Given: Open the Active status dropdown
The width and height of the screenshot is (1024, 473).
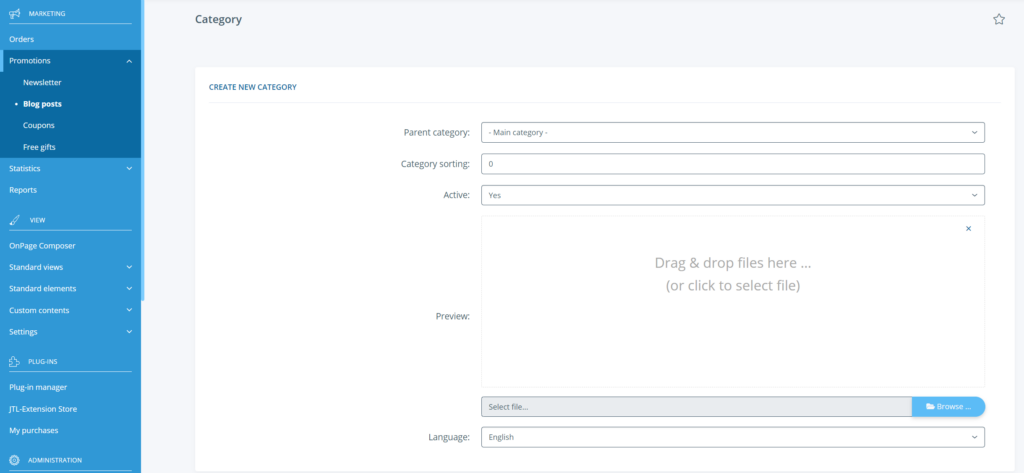Looking at the screenshot, I should click(732, 195).
